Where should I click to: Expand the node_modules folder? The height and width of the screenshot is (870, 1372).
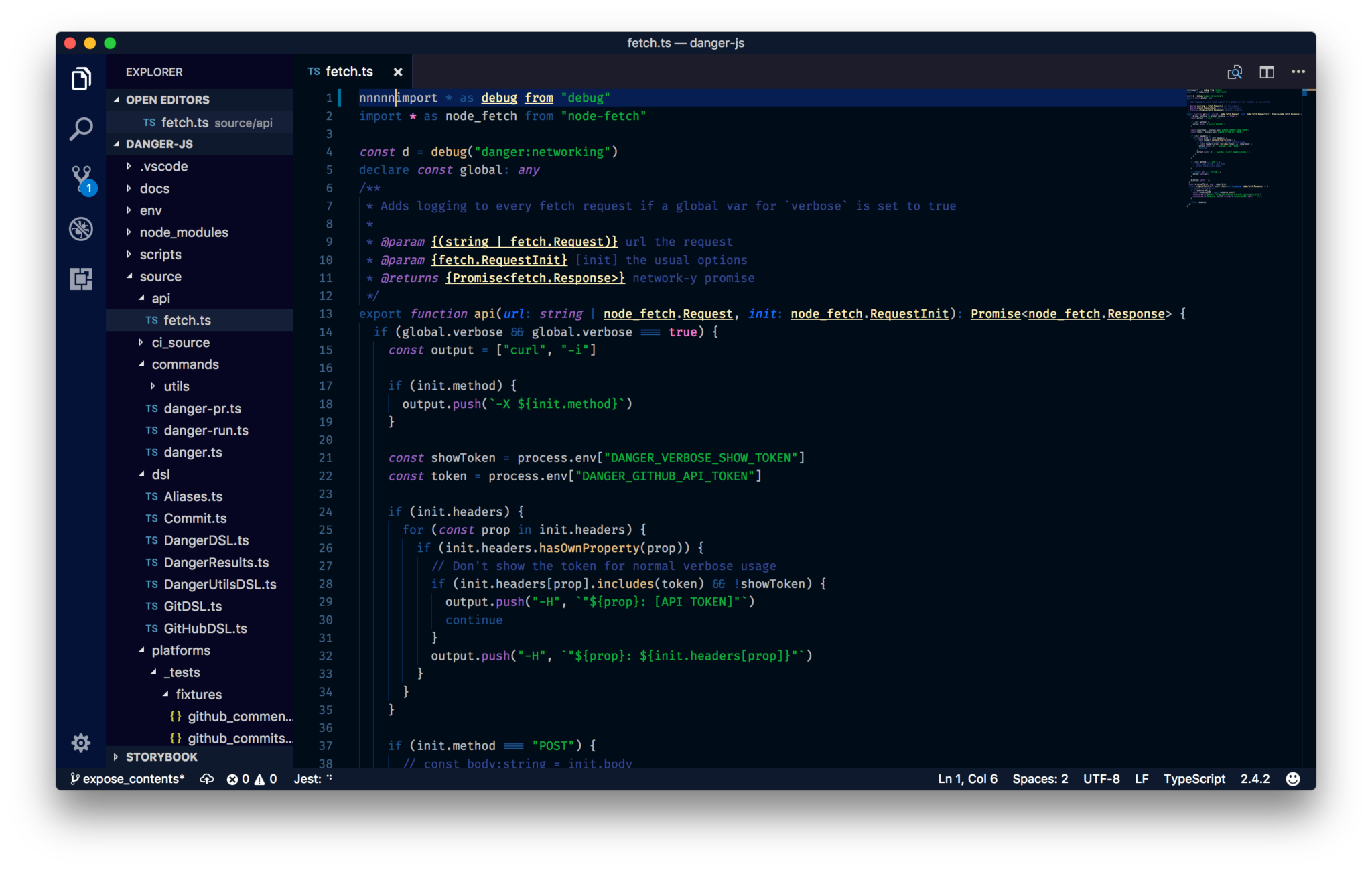pos(184,232)
